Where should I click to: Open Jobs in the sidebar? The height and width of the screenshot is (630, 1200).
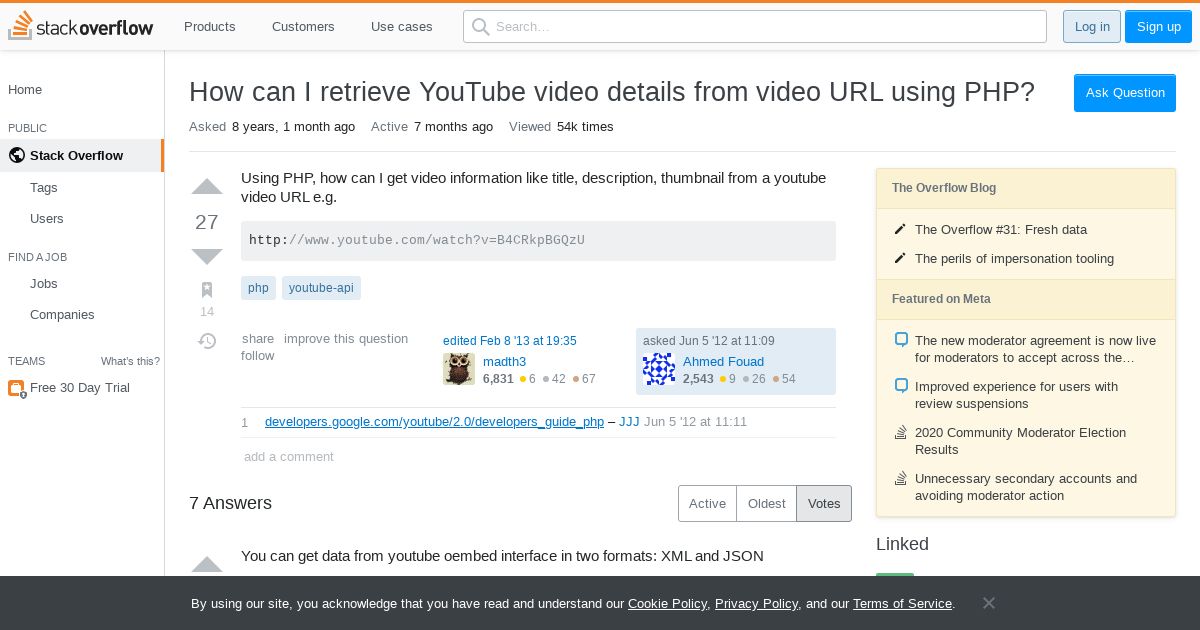44,283
